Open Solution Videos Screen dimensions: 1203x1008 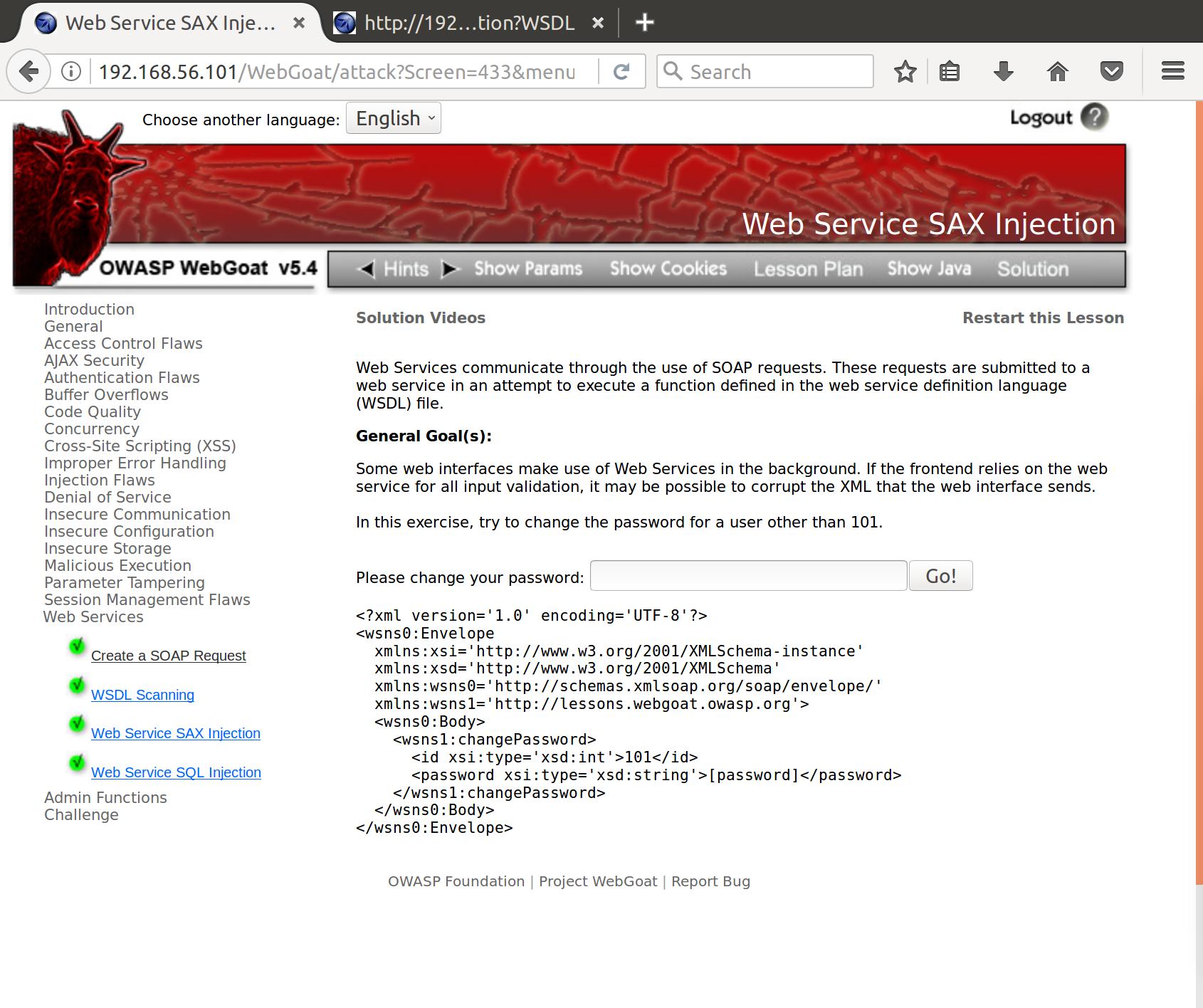(421, 318)
